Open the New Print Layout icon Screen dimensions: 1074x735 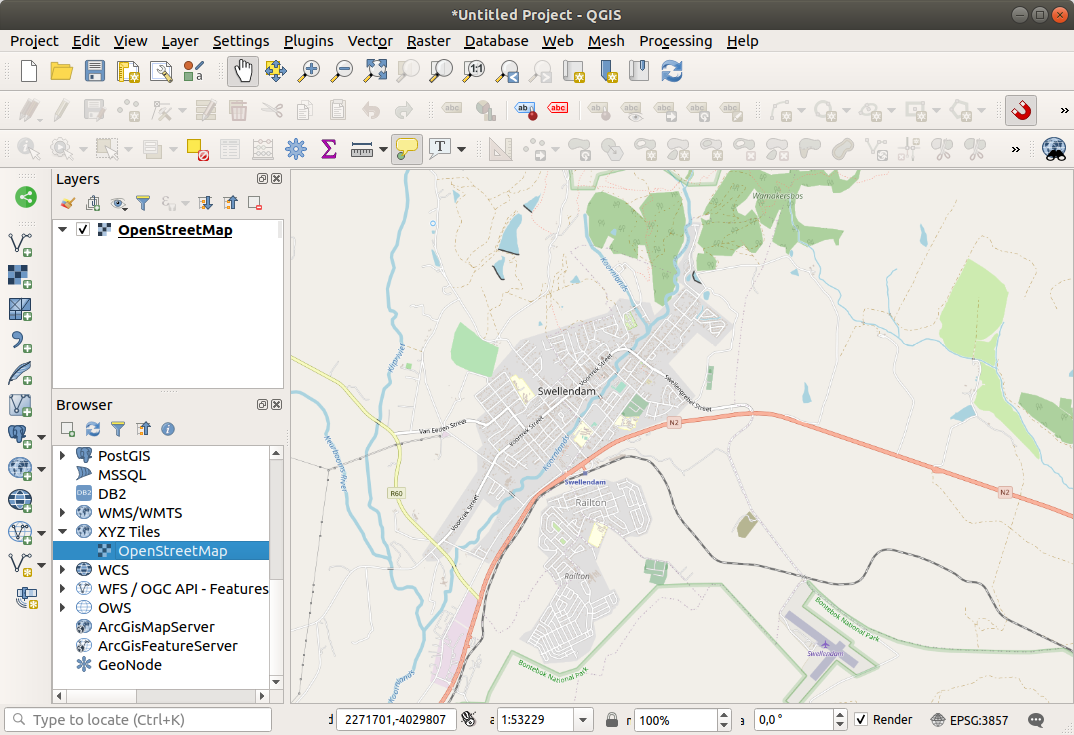tap(128, 71)
